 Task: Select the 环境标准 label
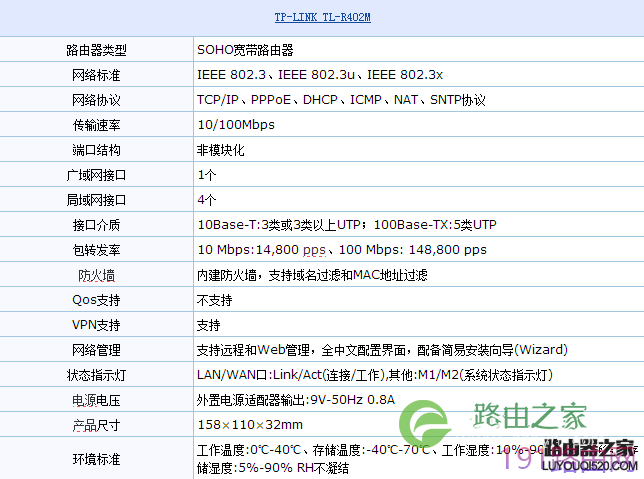click(x=96, y=459)
